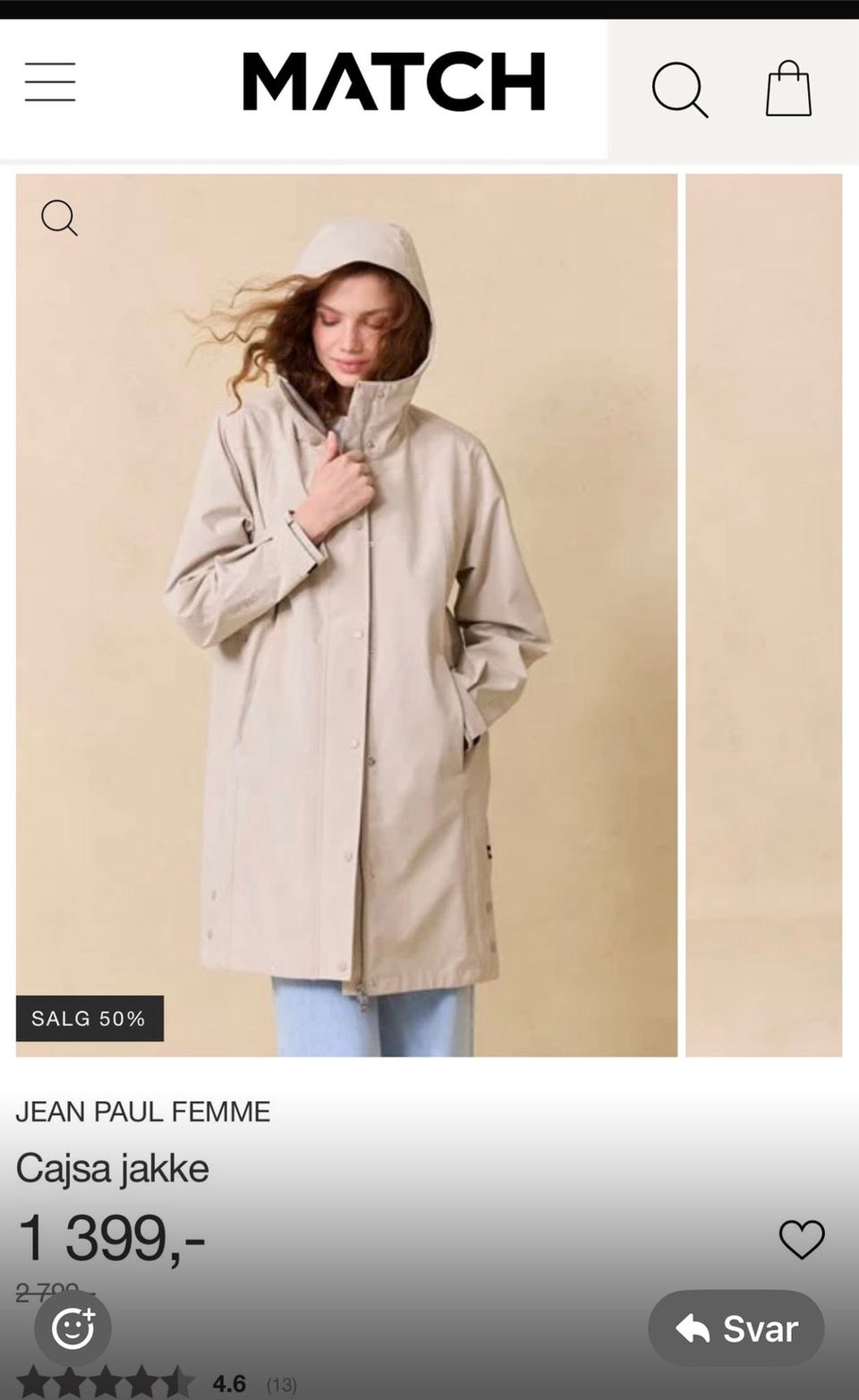The height and width of the screenshot is (1400, 859).
Task: Click the first rating star
Action: click(x=33, y=1383)
